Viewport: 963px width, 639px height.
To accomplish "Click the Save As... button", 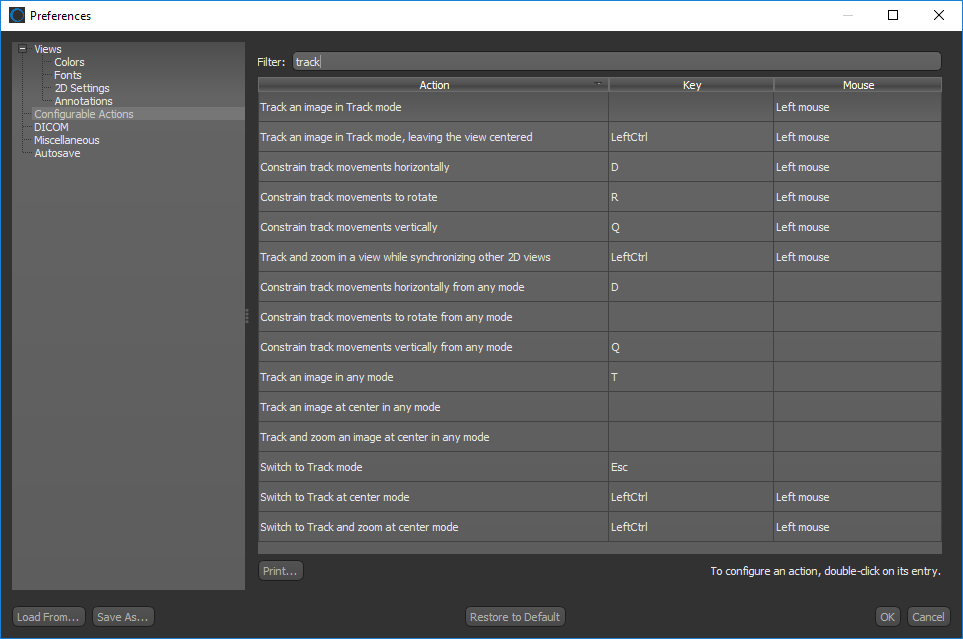I will [123, 617].
